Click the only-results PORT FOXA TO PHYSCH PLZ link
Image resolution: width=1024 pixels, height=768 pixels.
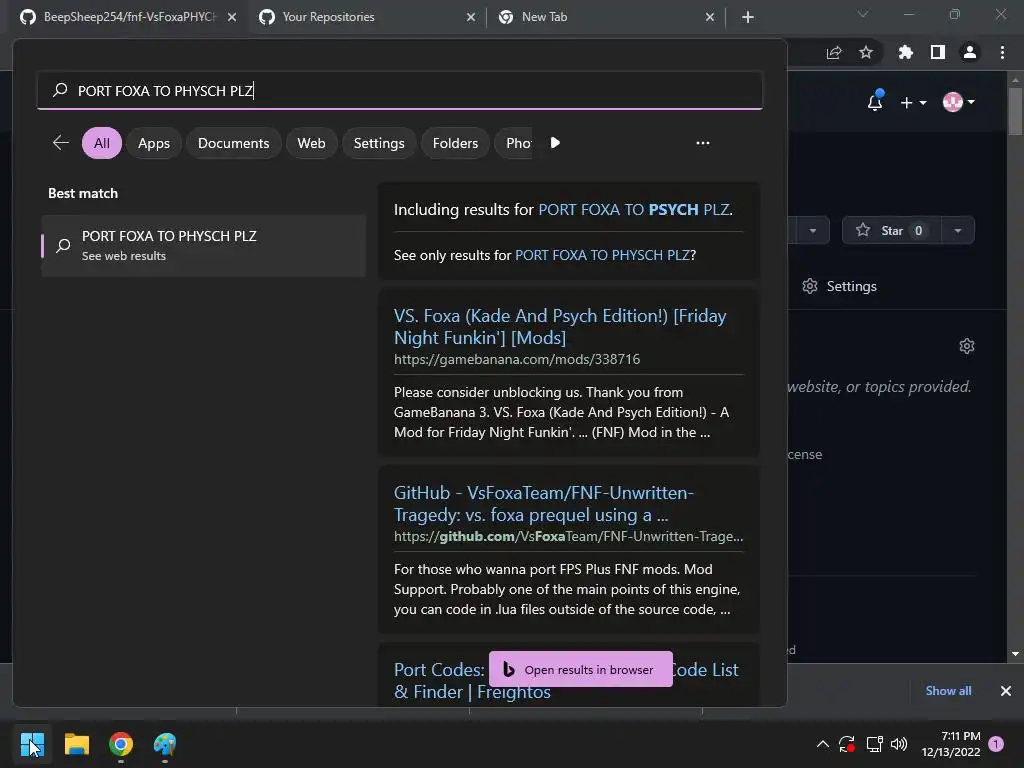[602, 255]
